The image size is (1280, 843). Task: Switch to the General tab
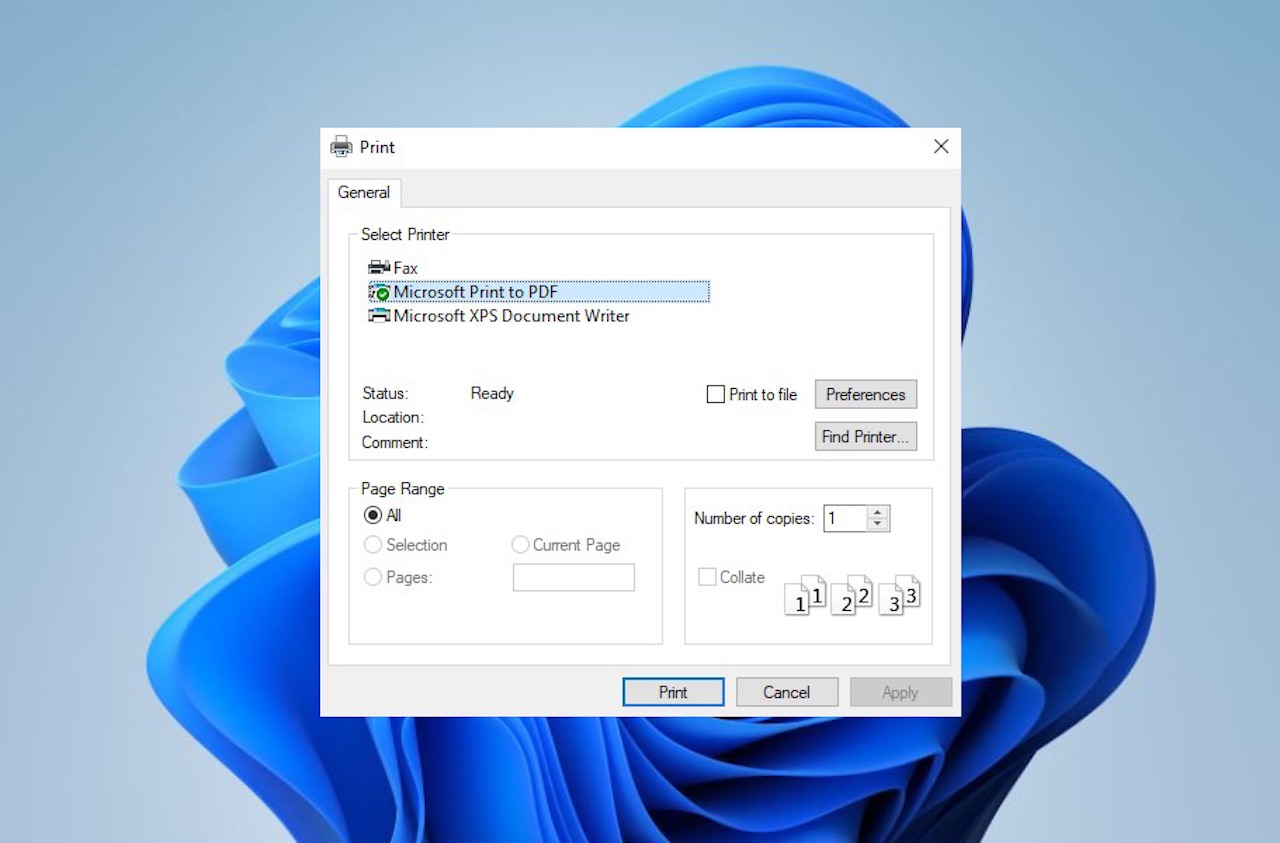point(364,192)
